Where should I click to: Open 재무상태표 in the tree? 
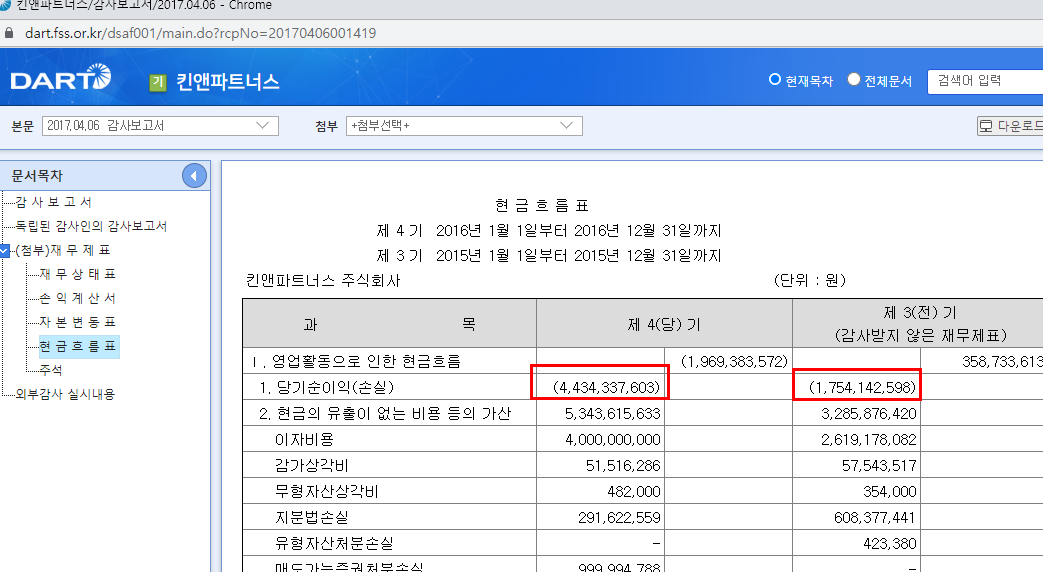pyautogui.click(x=77, y=274)
